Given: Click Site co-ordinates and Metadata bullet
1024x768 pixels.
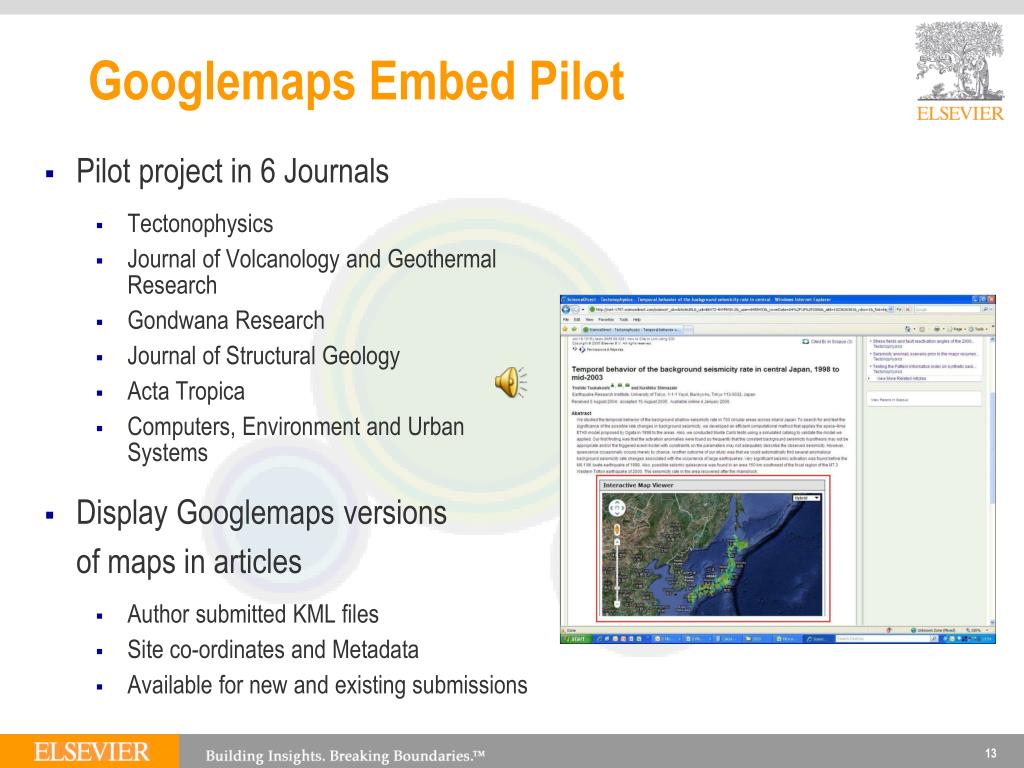Looking at the screenshot, I should 273,650.
